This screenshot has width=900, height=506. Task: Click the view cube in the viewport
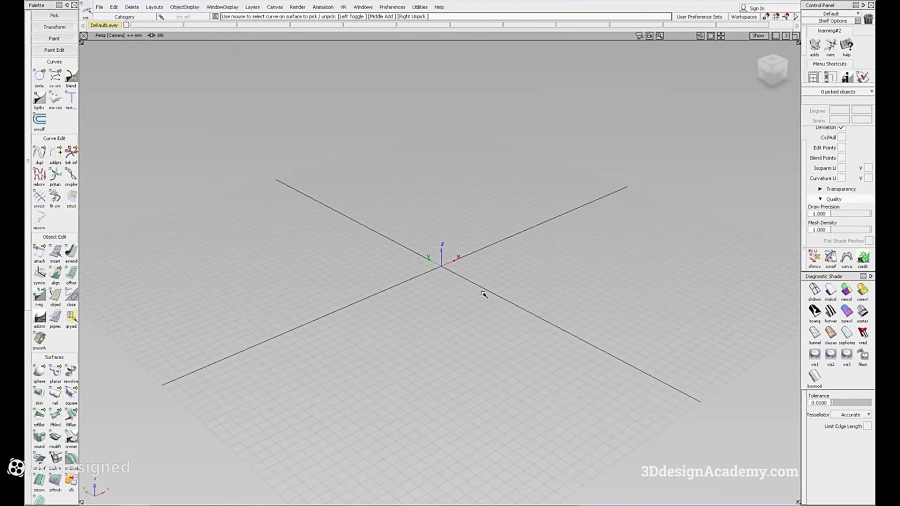coord(773,70)
